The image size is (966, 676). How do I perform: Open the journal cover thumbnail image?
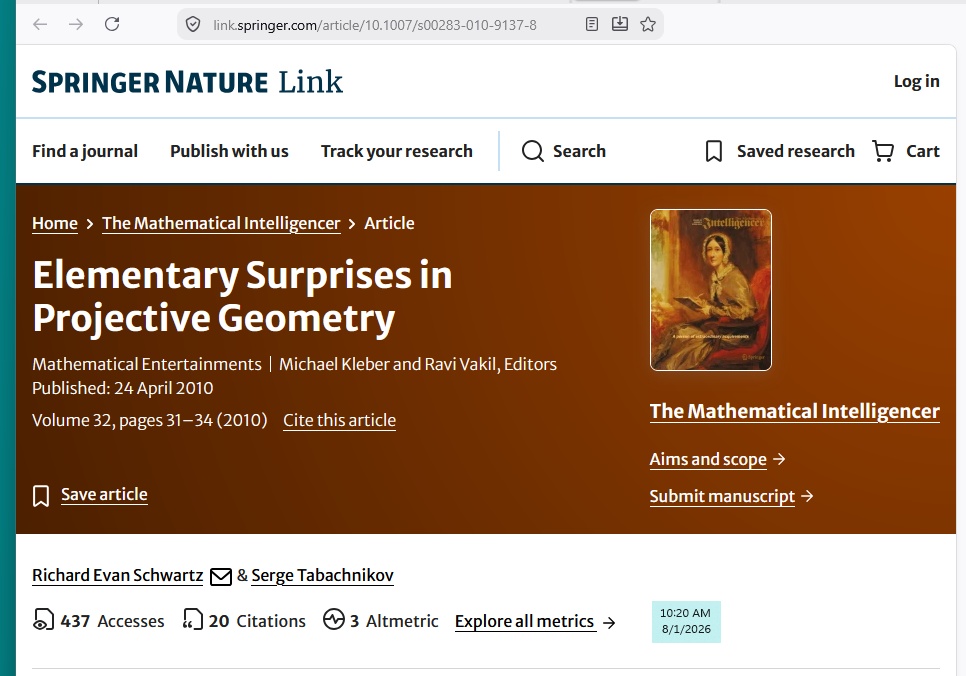tap(710, 290)
